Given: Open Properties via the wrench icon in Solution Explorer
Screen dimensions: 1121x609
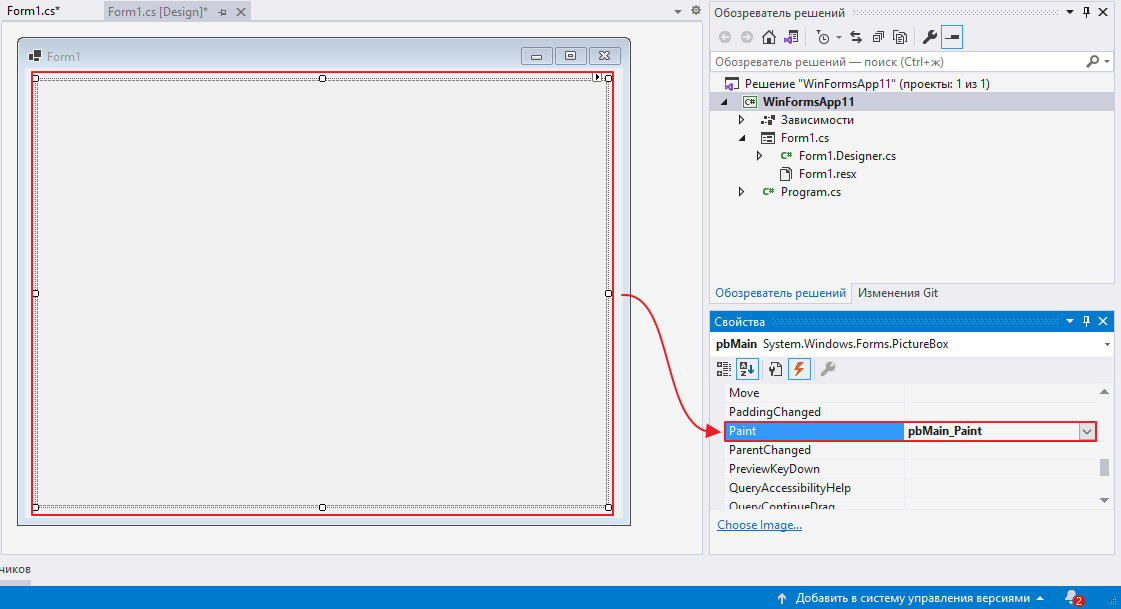Looking at the screenshot, I should click(x=929, y=37).
